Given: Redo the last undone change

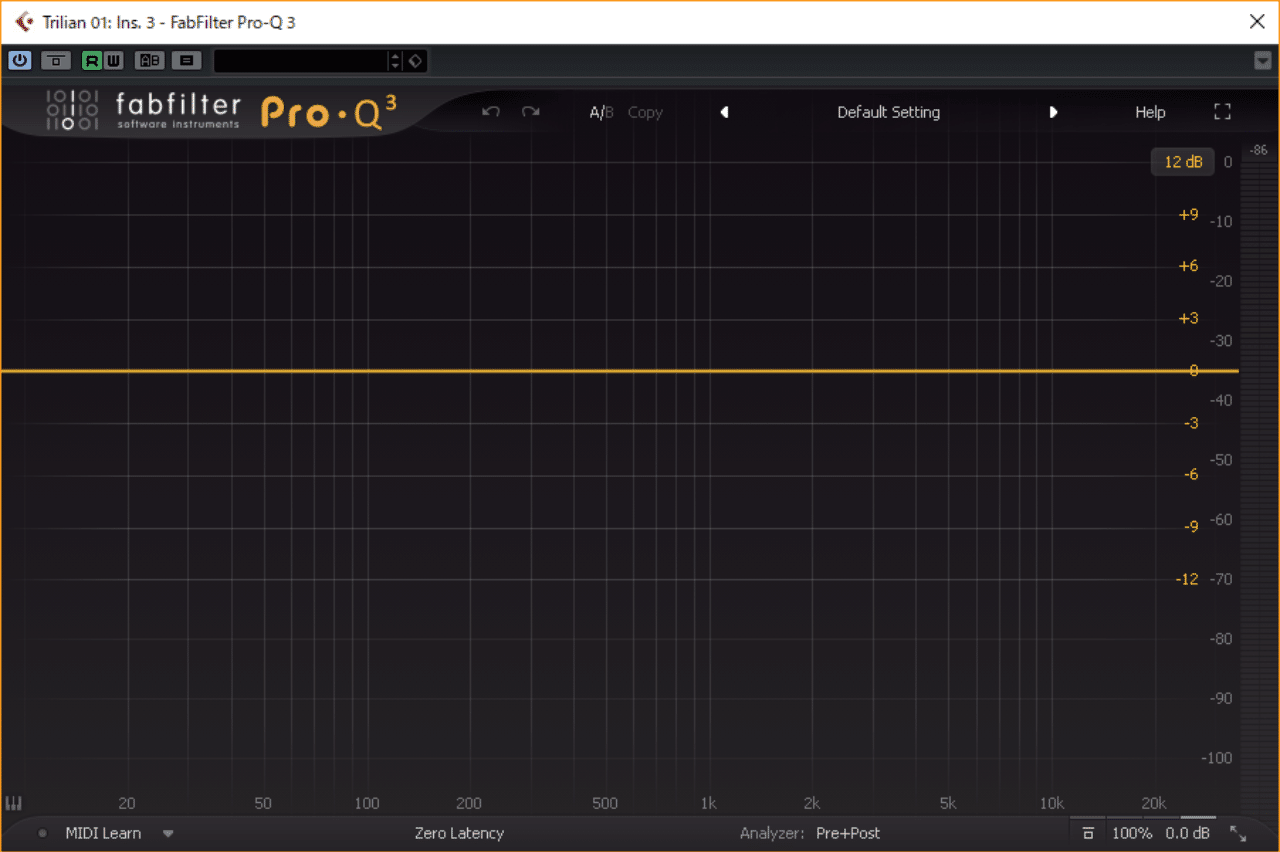Looking at the screenshot, I should pos(530,112).
